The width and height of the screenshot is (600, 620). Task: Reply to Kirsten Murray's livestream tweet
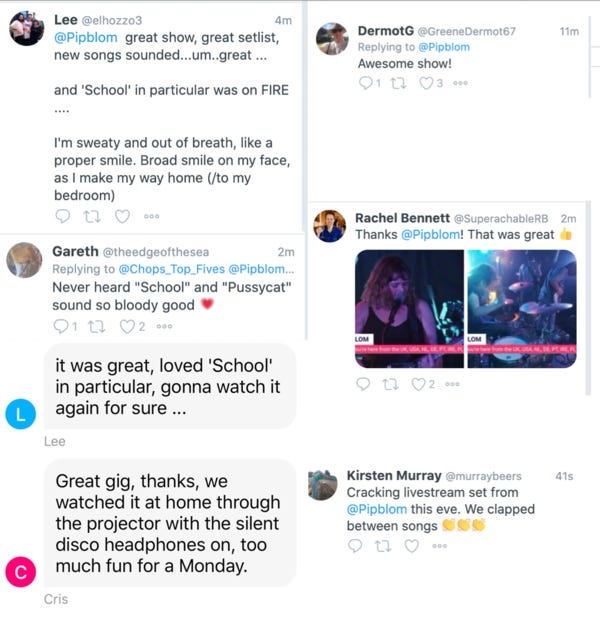tap(355, 546)
